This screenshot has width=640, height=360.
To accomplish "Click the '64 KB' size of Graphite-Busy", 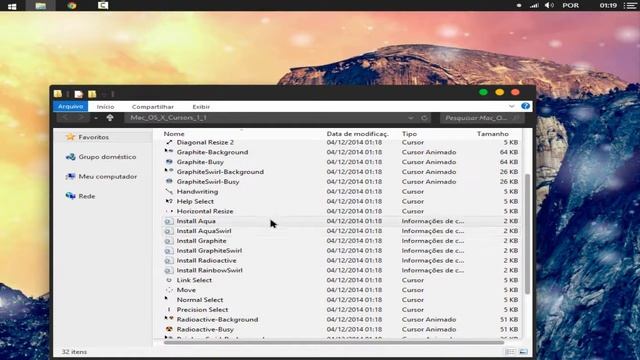I will tap(509, 162).
